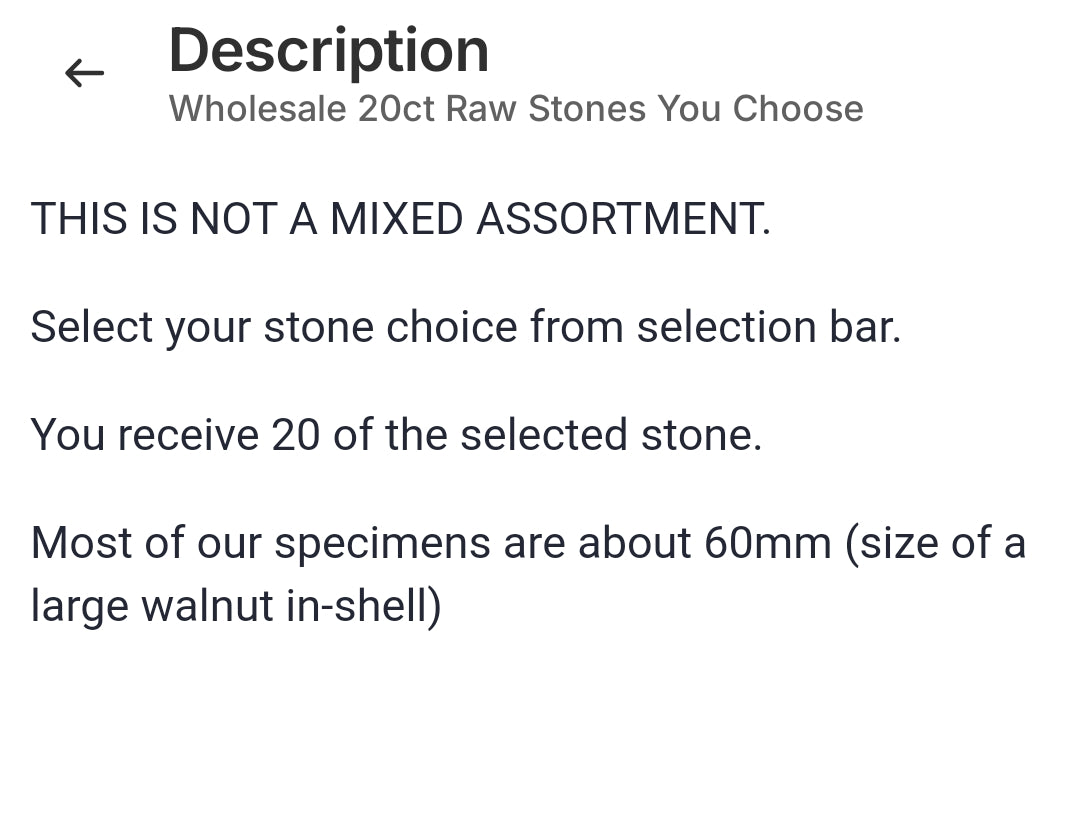The image size is (1080, 835).
Task: Tap the back arrow icon
Action: click(x=84, y=73)
